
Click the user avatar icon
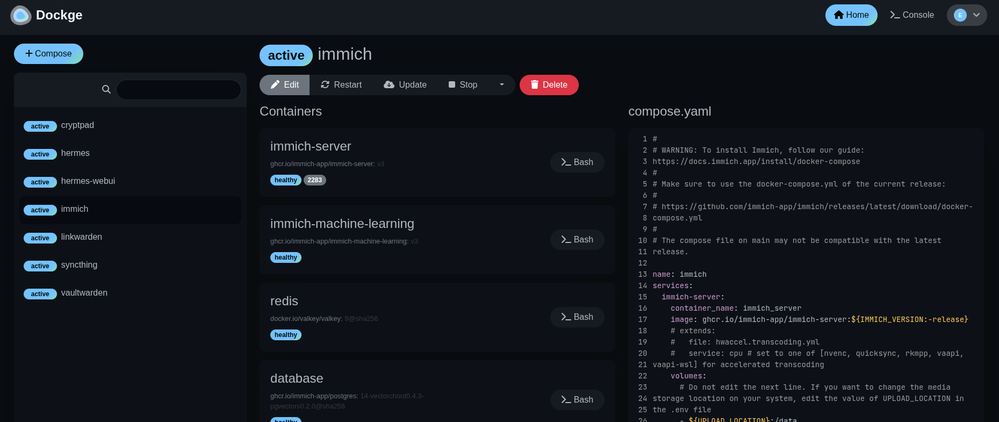pyautogui.click(x=959, y=15)
